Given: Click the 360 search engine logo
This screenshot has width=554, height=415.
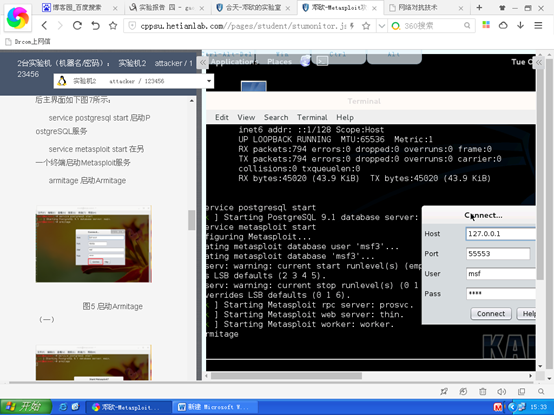Looking at the screenshot, I should tap(396, 26).
